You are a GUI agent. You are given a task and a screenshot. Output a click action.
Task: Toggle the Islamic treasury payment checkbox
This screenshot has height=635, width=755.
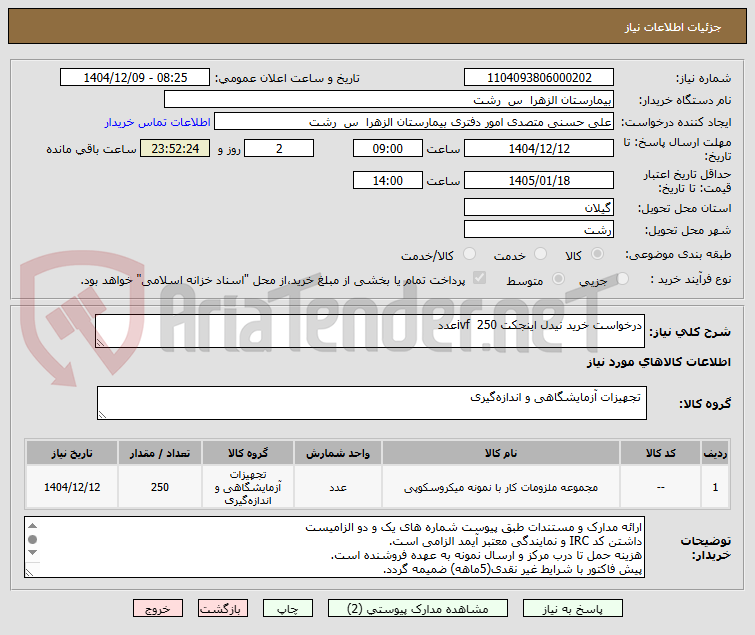[479, 278]
